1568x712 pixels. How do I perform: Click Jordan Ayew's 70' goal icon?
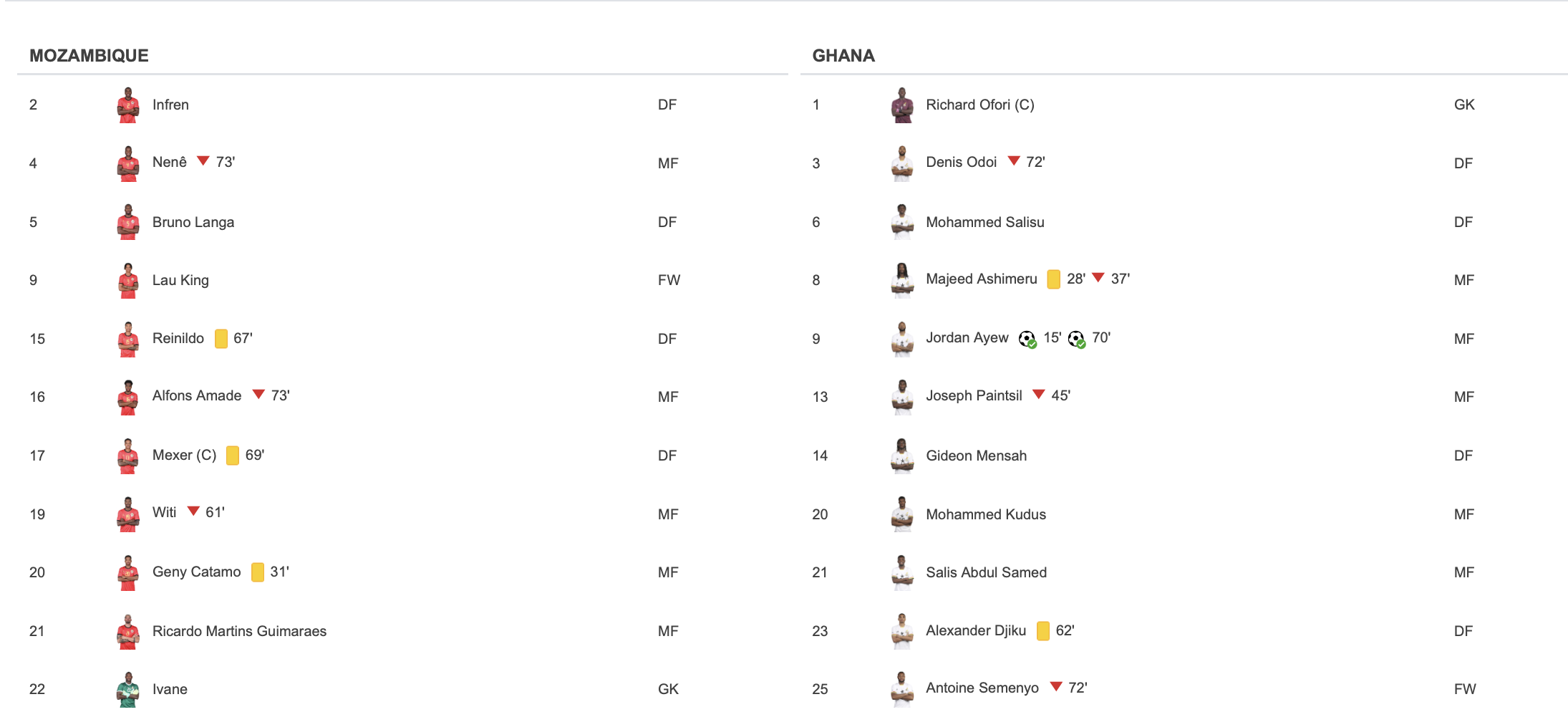coord(1076,339)
